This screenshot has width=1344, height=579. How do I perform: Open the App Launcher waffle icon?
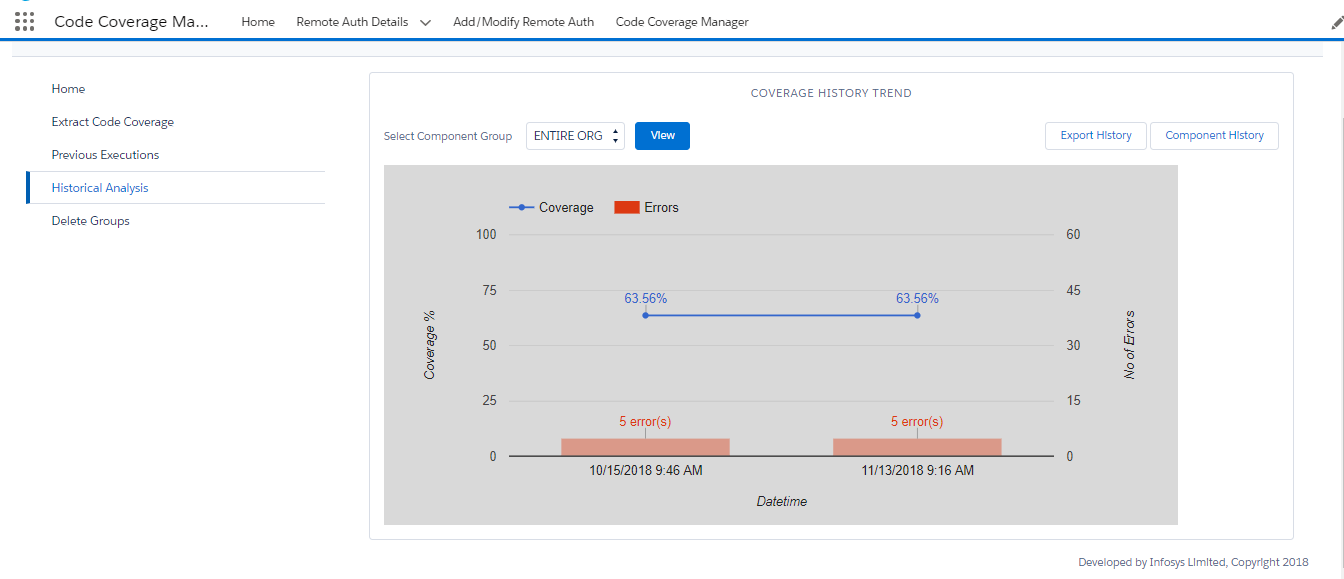(24, 21)
